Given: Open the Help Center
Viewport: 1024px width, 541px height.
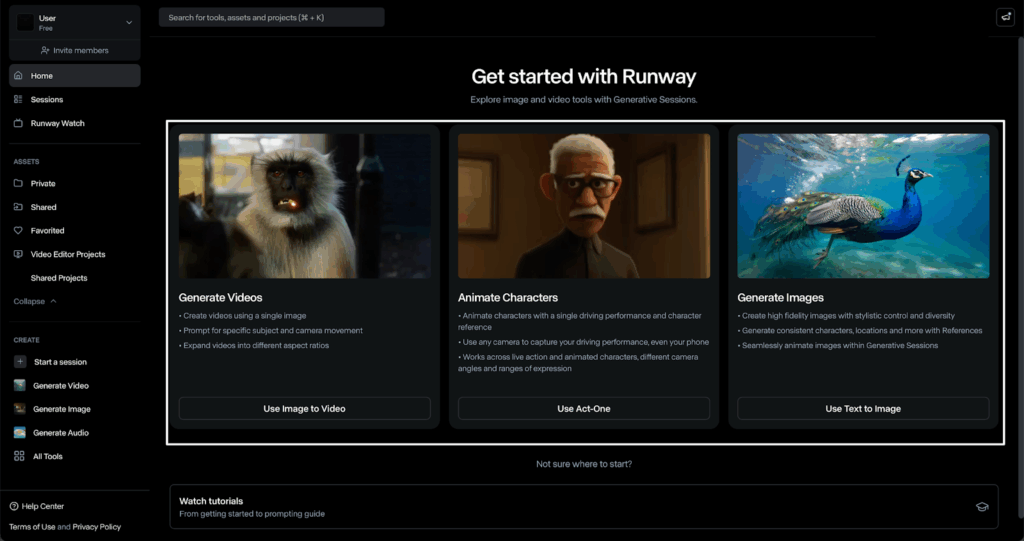Looking at the screenshot, I should coord(37,506).
